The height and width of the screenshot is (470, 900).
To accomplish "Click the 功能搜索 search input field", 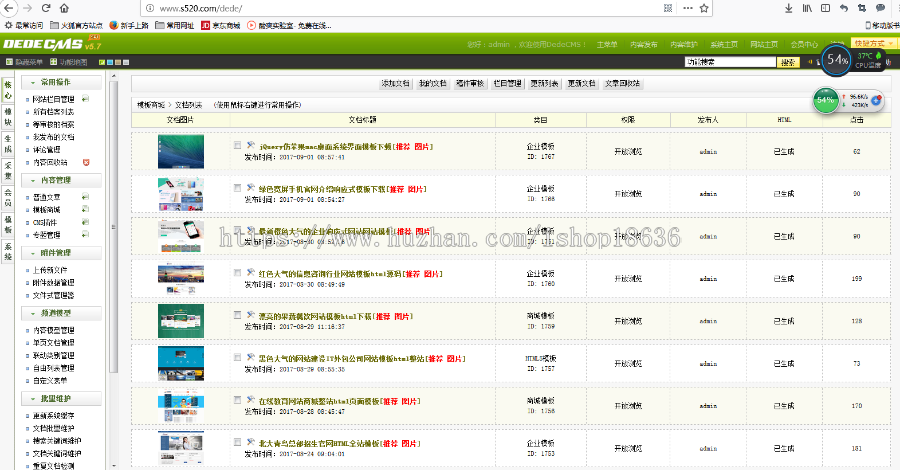I will [731, 62].
